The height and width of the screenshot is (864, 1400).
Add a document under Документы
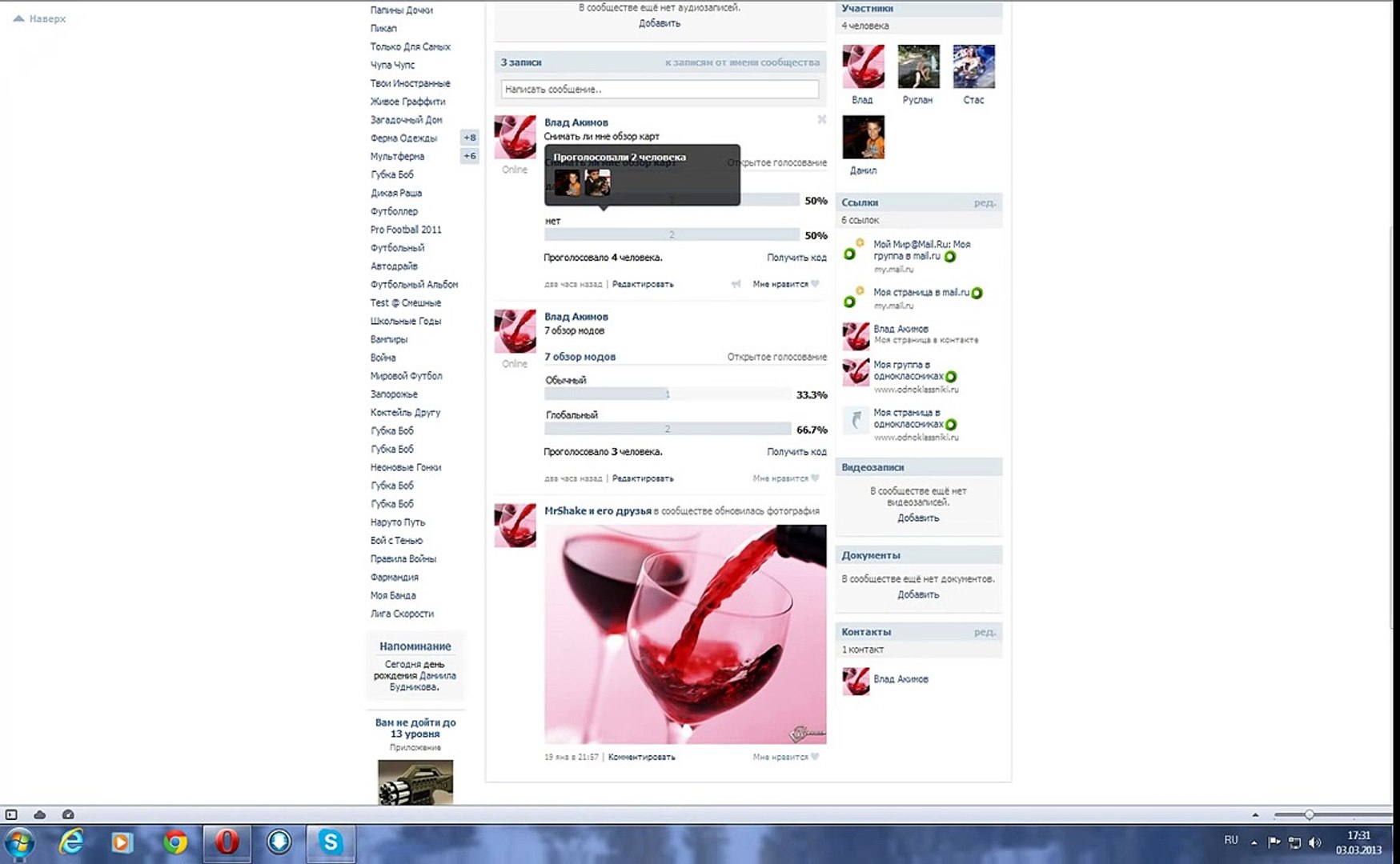coord(918,595)
